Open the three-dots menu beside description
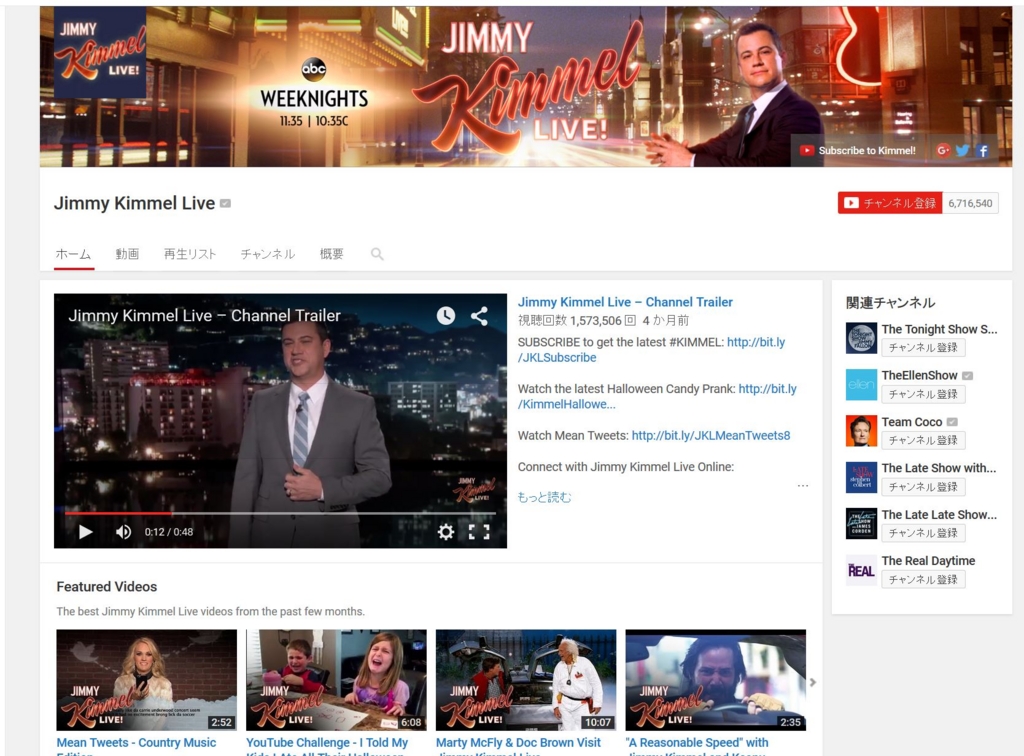 click(803, 486)
